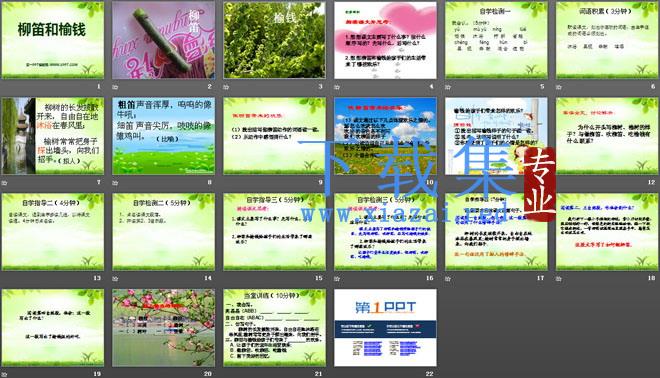This screenshot has height=378, width=660.
Task: Select slide 1 titled 柳笛和榆钱
Action: 53,40
